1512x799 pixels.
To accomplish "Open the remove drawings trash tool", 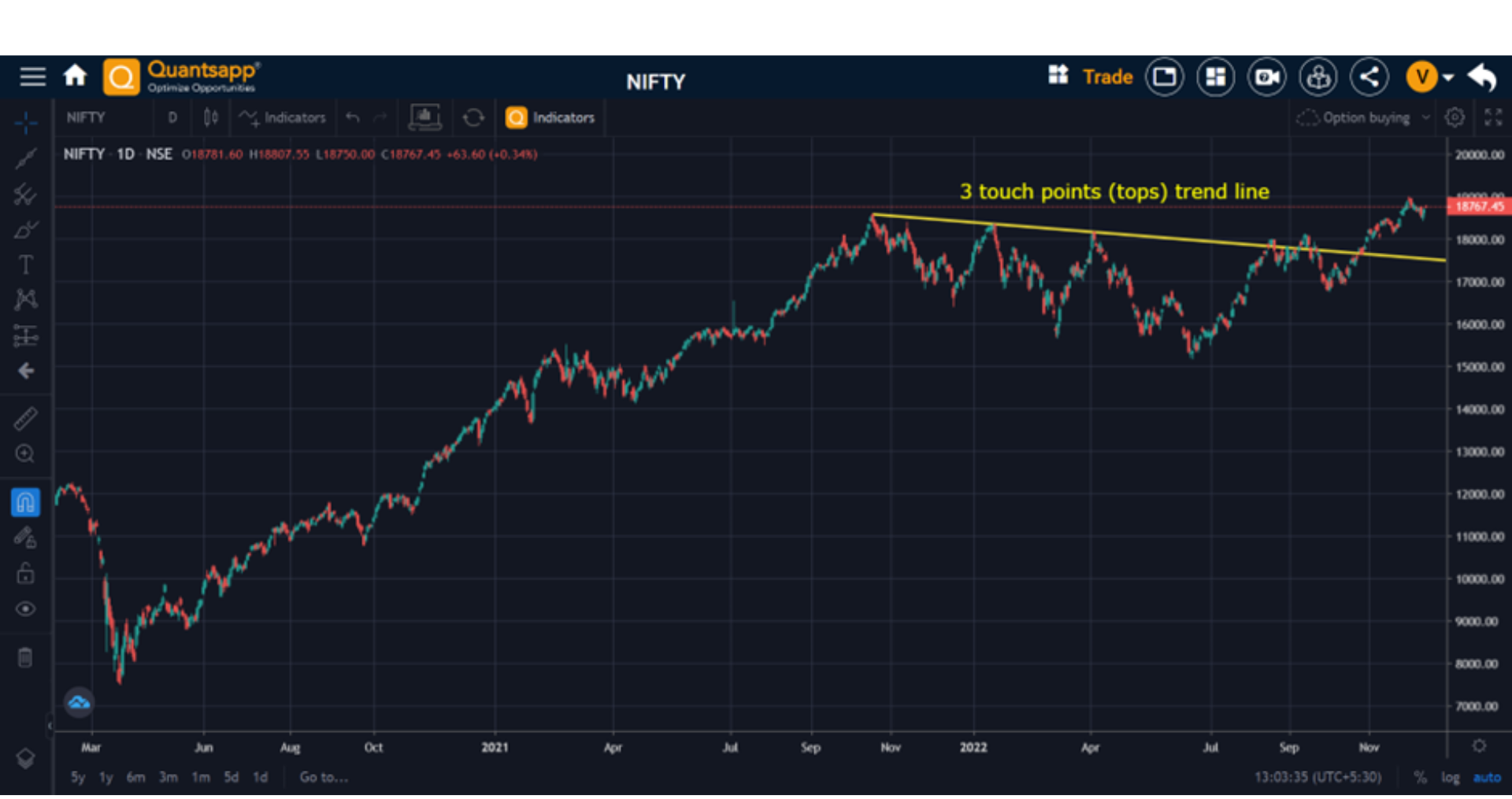I will point(25,657).
